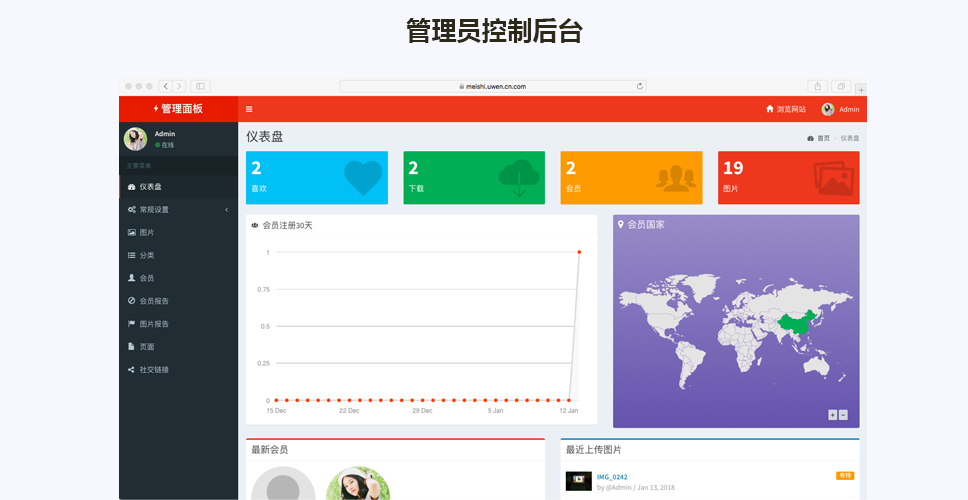Click the IMG_0242 video thumbnail

(578, 481)
